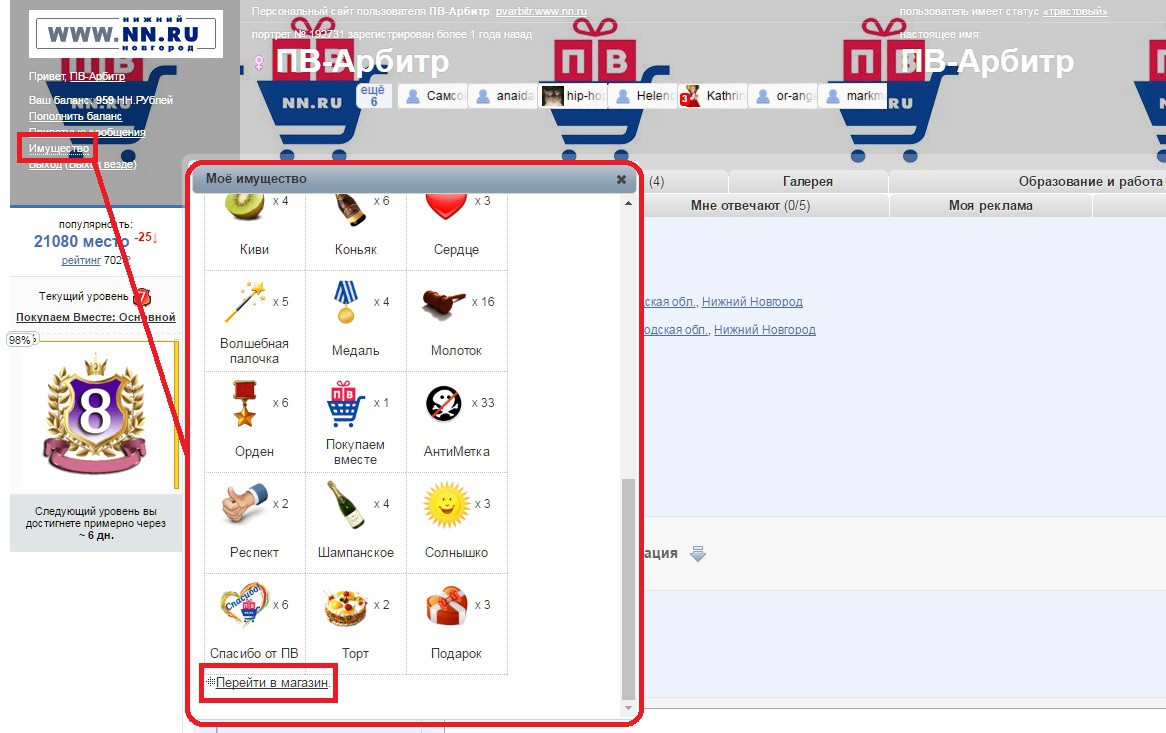Select the Торт cake icon
The image size is (1166, 733).
click(x=346, y=607)
